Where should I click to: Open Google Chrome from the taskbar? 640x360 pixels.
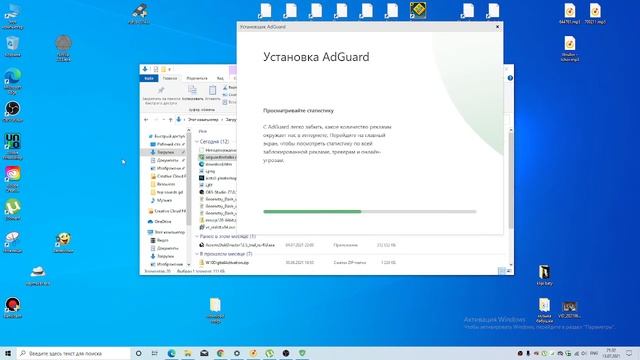tap(220, 353)
